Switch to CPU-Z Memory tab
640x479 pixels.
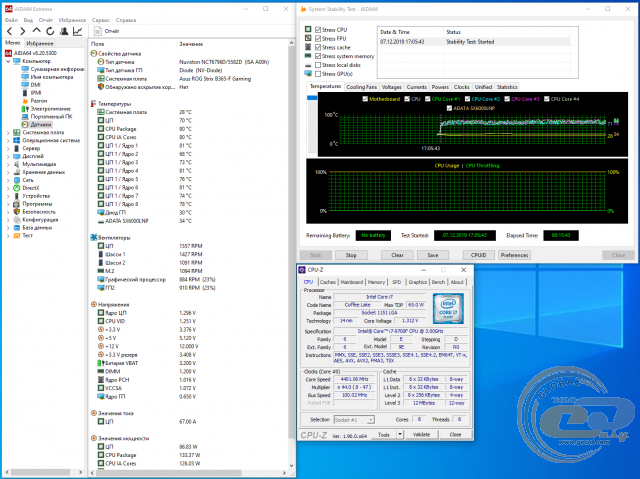376,282
